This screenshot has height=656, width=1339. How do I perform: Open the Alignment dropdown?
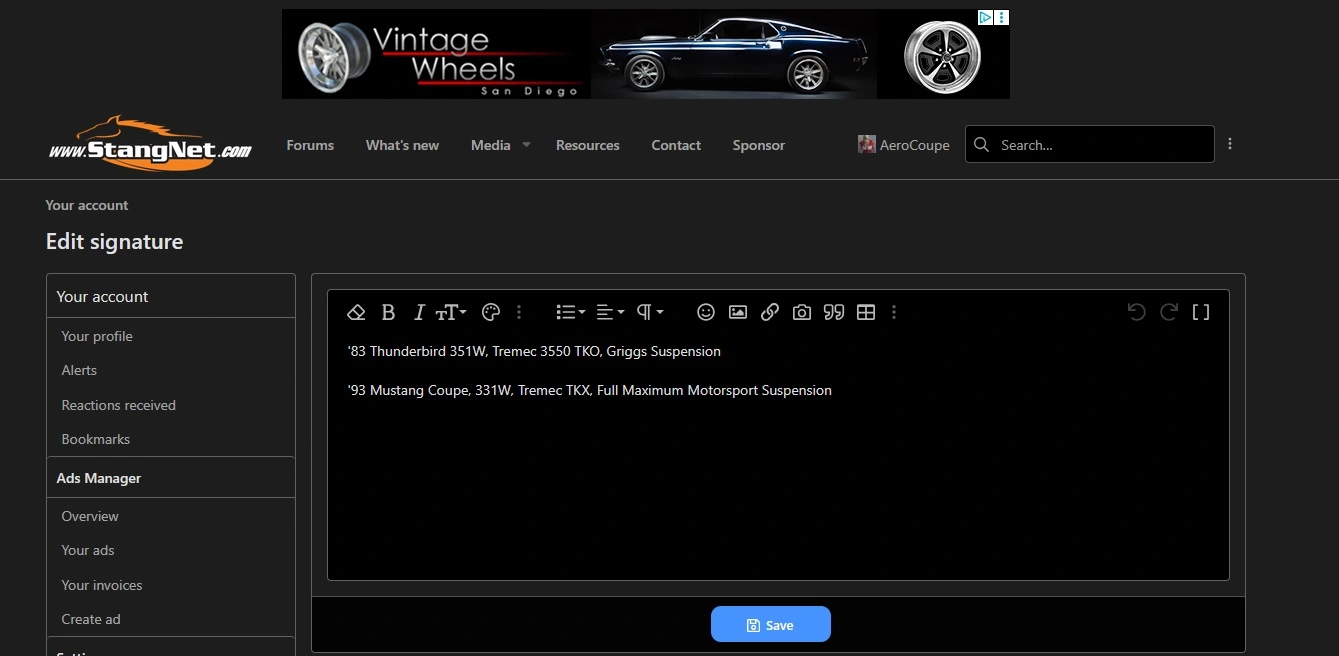coord(610,312)
